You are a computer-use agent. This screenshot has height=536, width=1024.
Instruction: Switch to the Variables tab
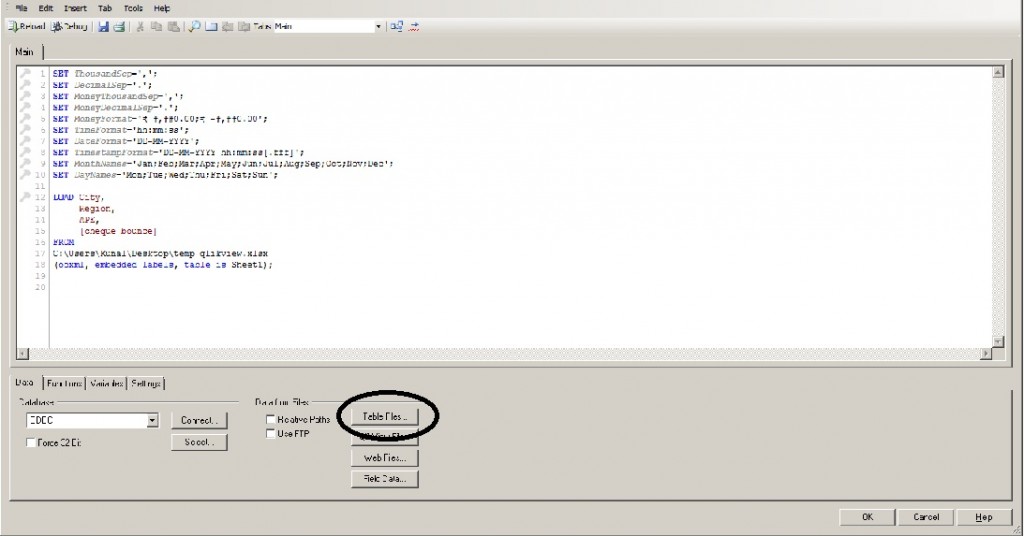(x=106, y=384)
